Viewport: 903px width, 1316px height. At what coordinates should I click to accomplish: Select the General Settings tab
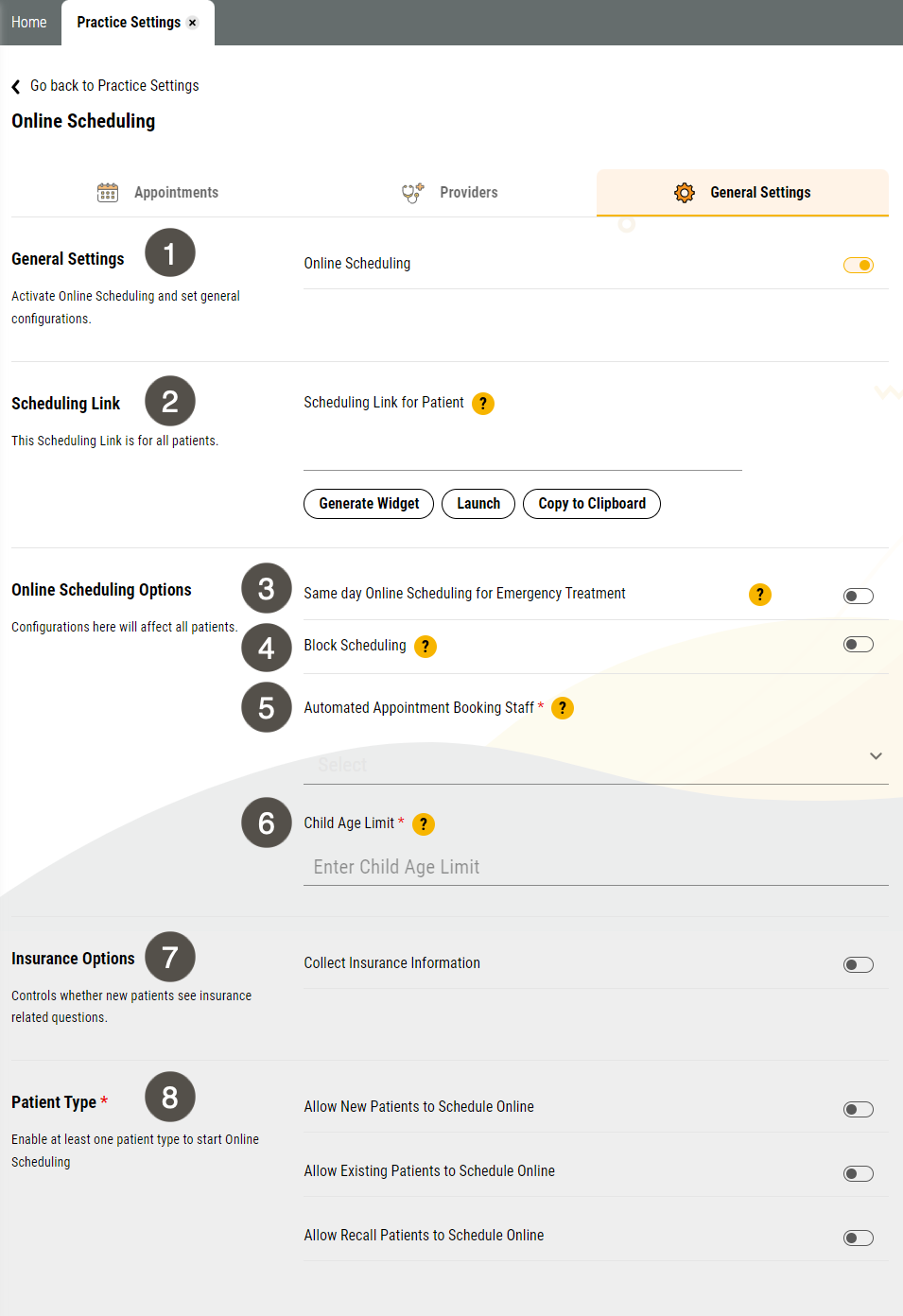(x=742, y=193)
